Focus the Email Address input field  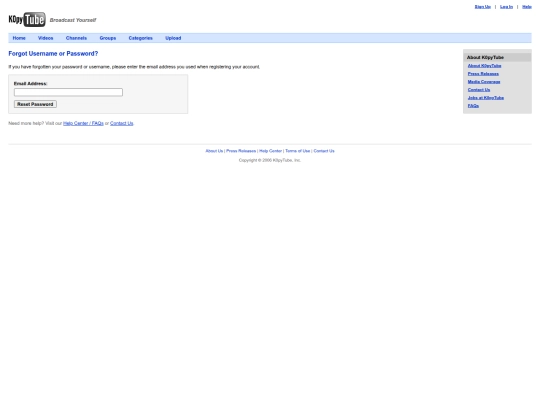pyautogui.click(x=68, y=92)
